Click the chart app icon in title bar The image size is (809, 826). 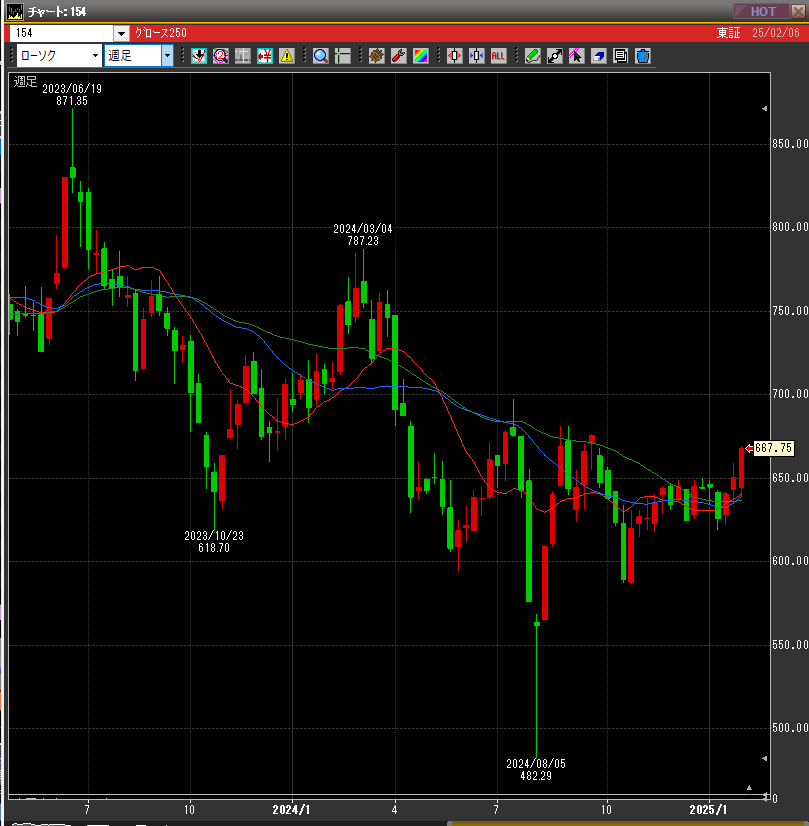[15, 11]
